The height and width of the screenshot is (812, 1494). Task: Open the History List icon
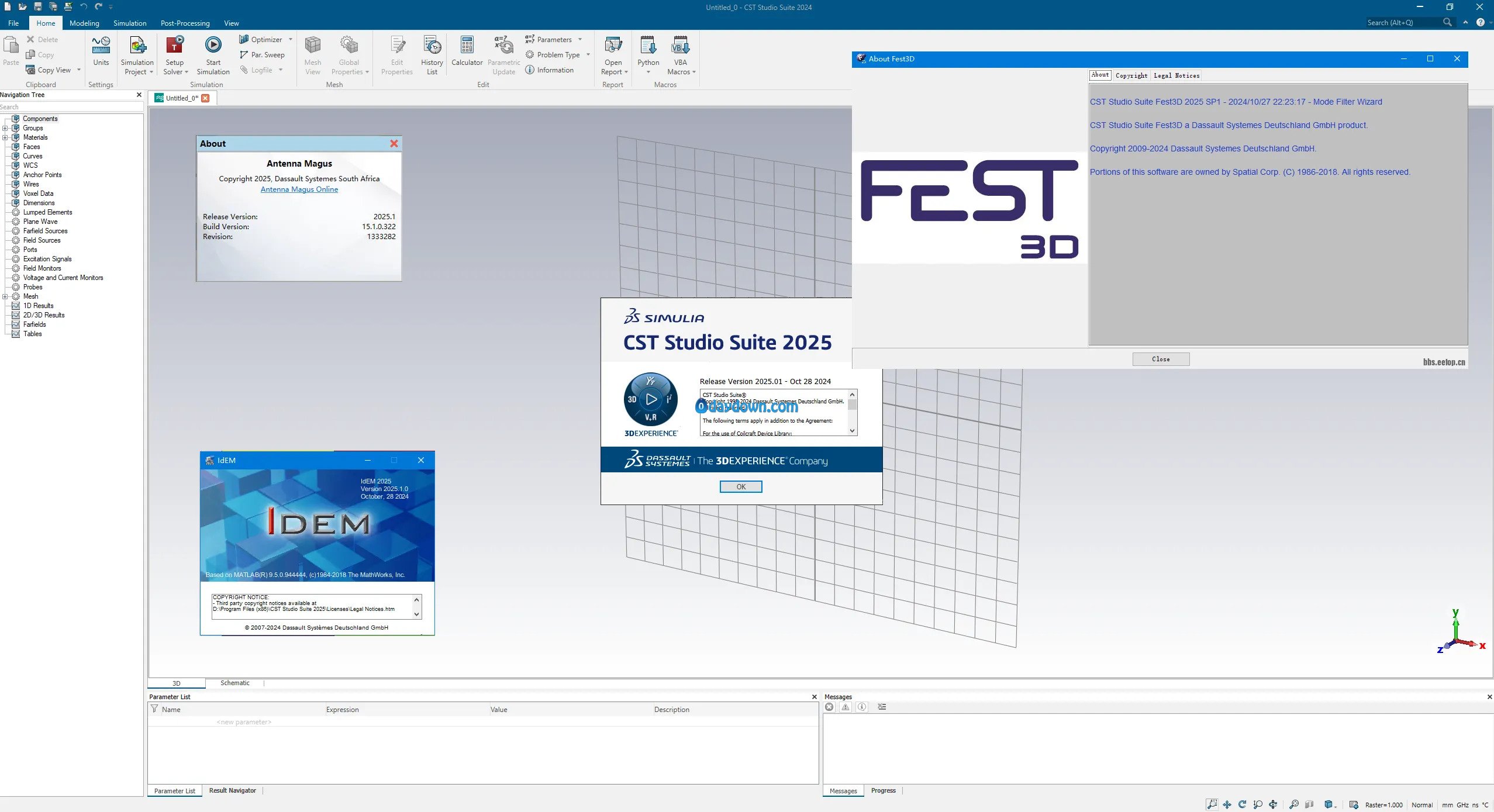pos(432,46)
